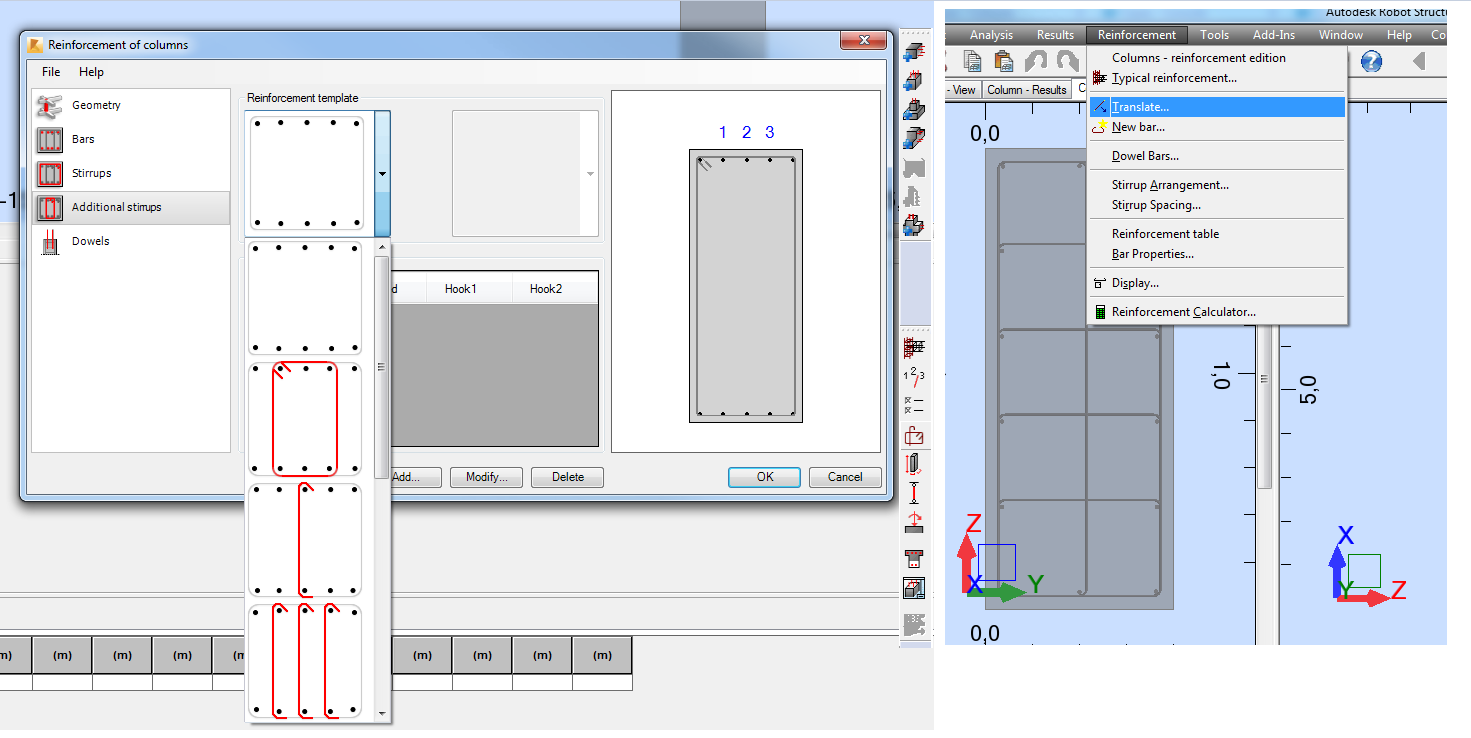Open the Reinforcement template dropdown
Screen dimensions: 1471x738
tap(382, 172)
